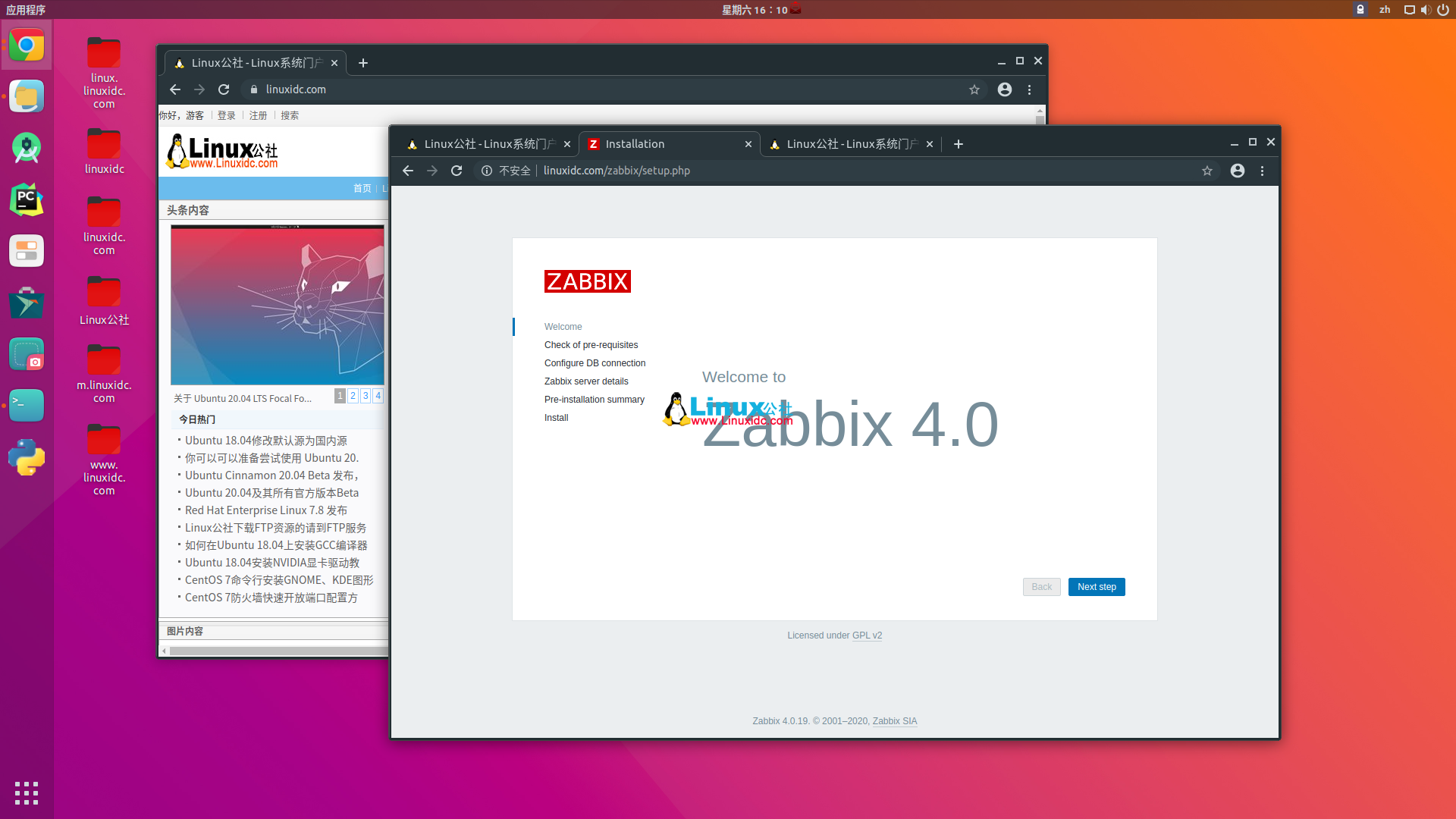
Task: Open profile icon in front Chrome window
Action: tap(1238, 171)
